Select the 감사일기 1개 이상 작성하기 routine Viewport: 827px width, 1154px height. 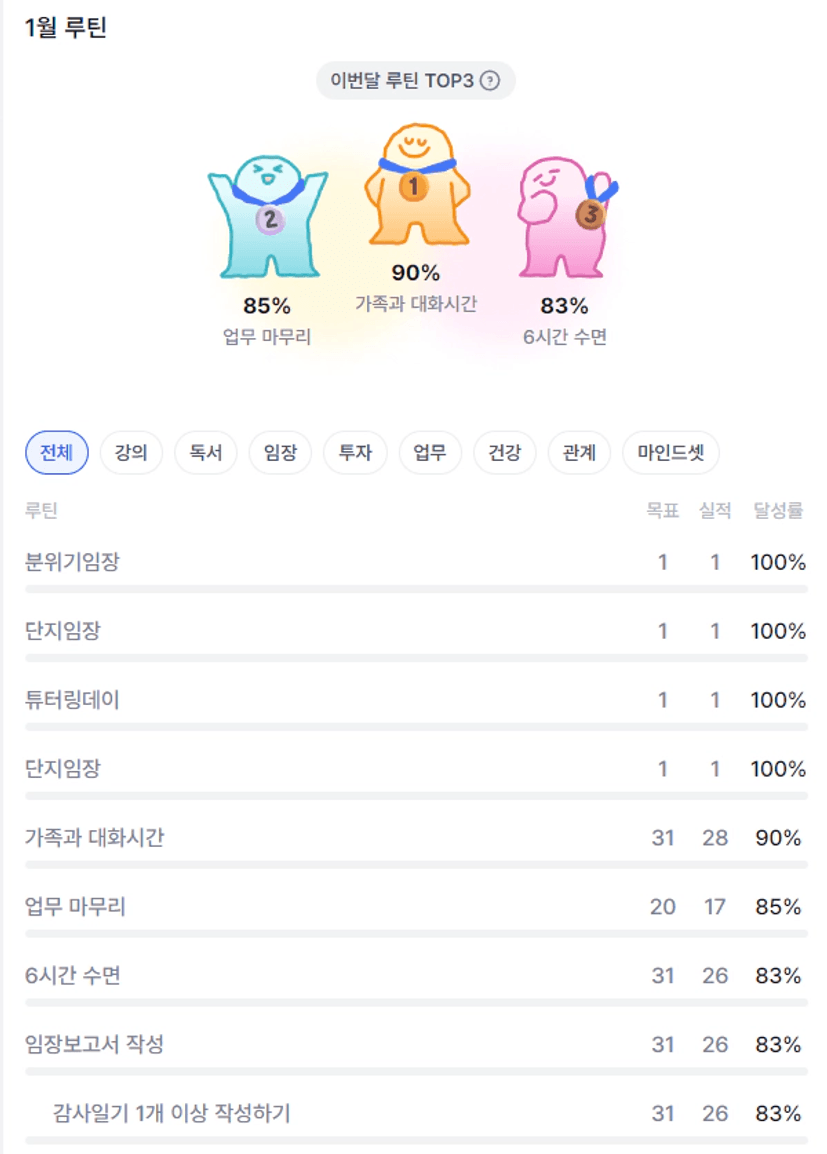coord(171,1113)
